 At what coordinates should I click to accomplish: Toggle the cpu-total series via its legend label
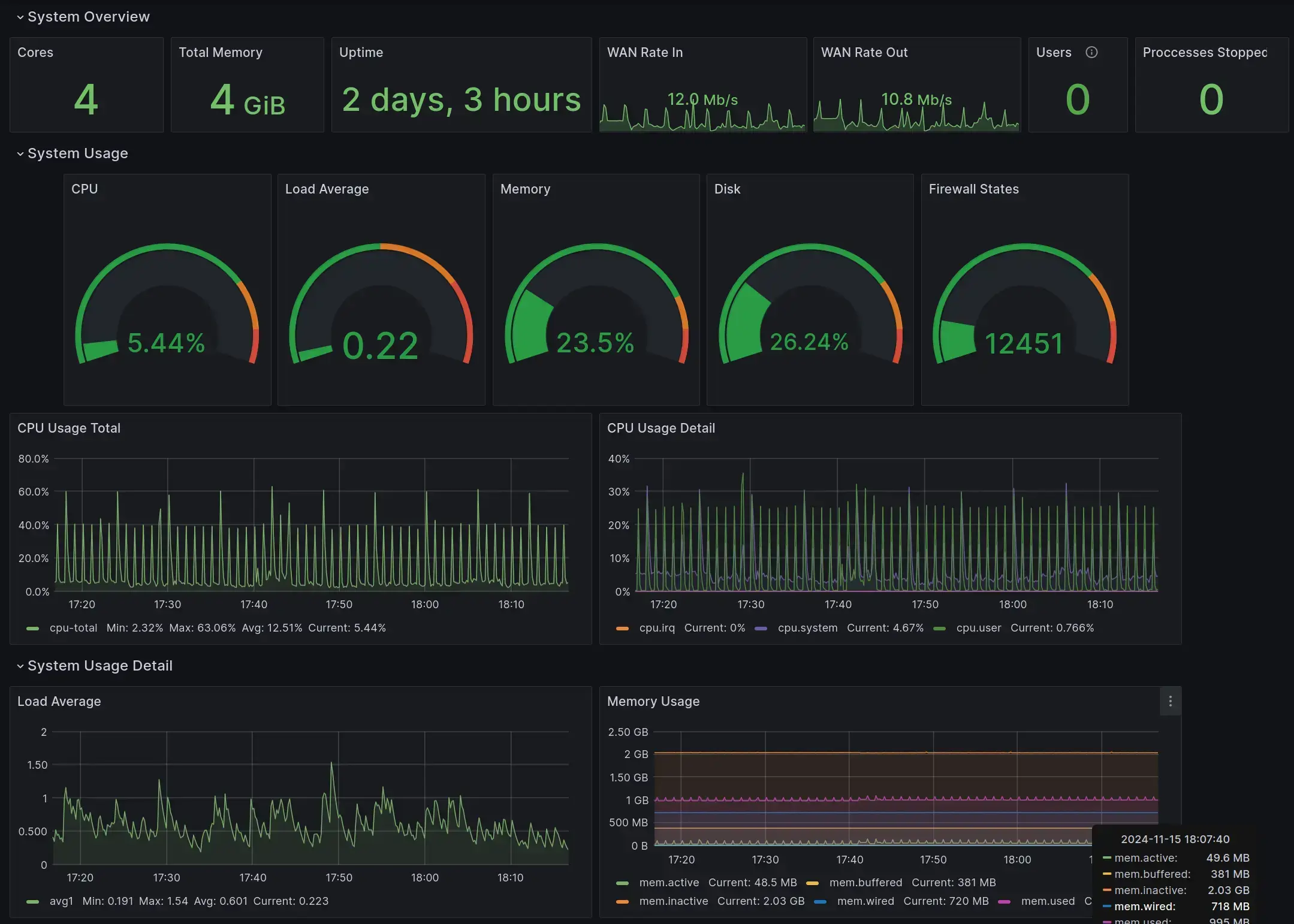click(x=73, y=628)
